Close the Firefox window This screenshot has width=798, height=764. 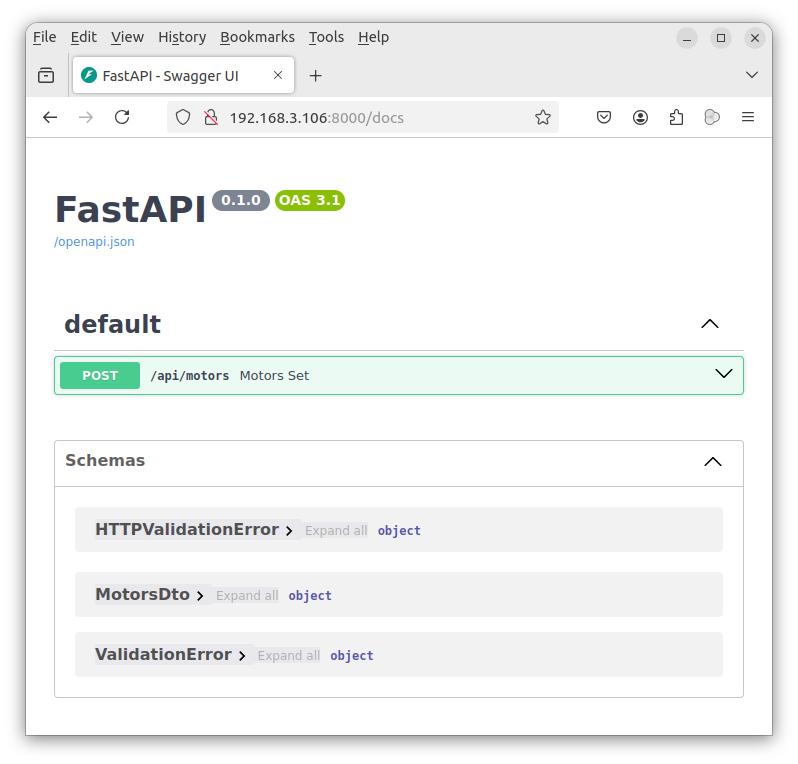[x=755, y=38]
